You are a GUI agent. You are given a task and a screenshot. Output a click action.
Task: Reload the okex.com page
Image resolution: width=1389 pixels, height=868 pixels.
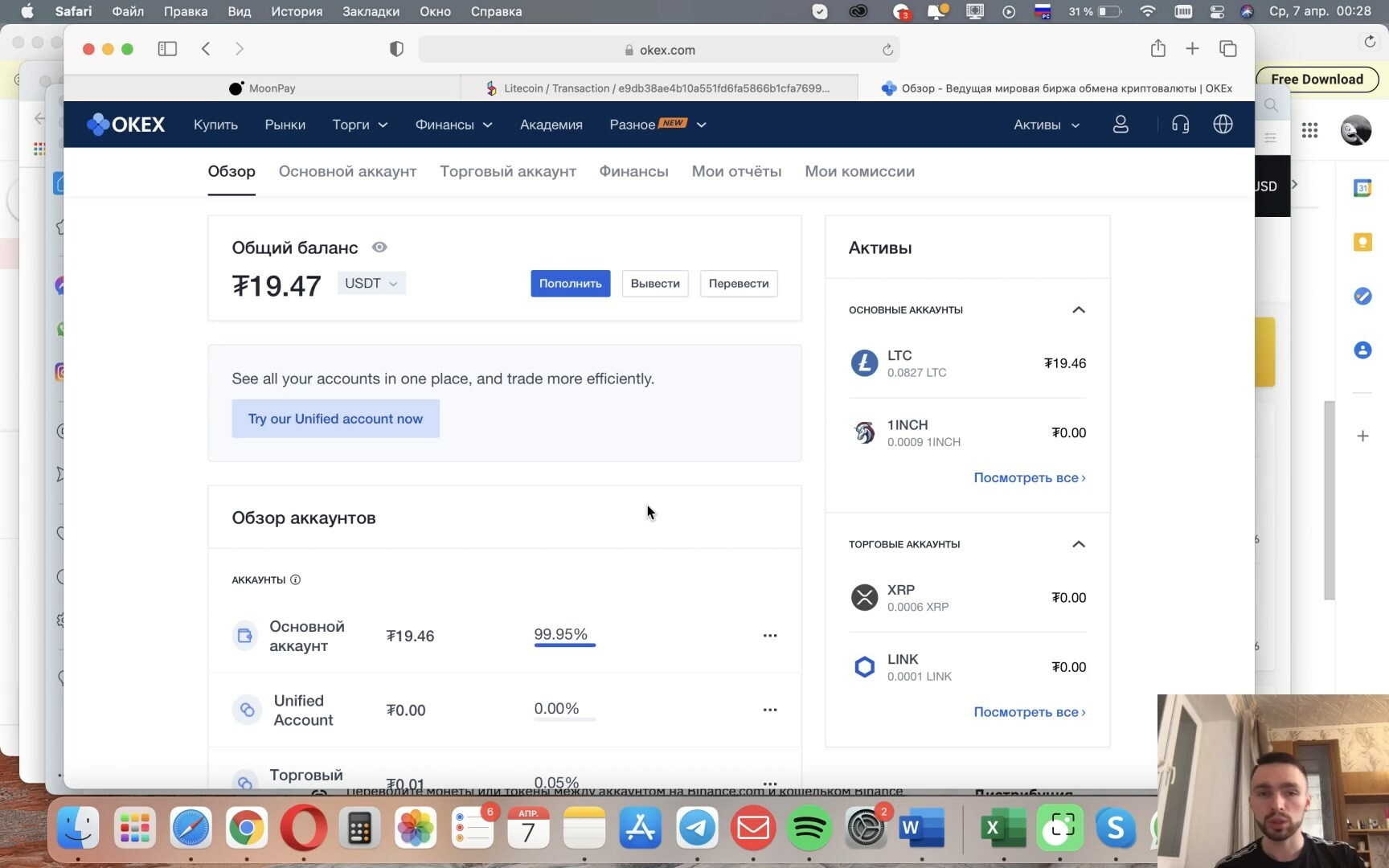[x=887, y=50]
